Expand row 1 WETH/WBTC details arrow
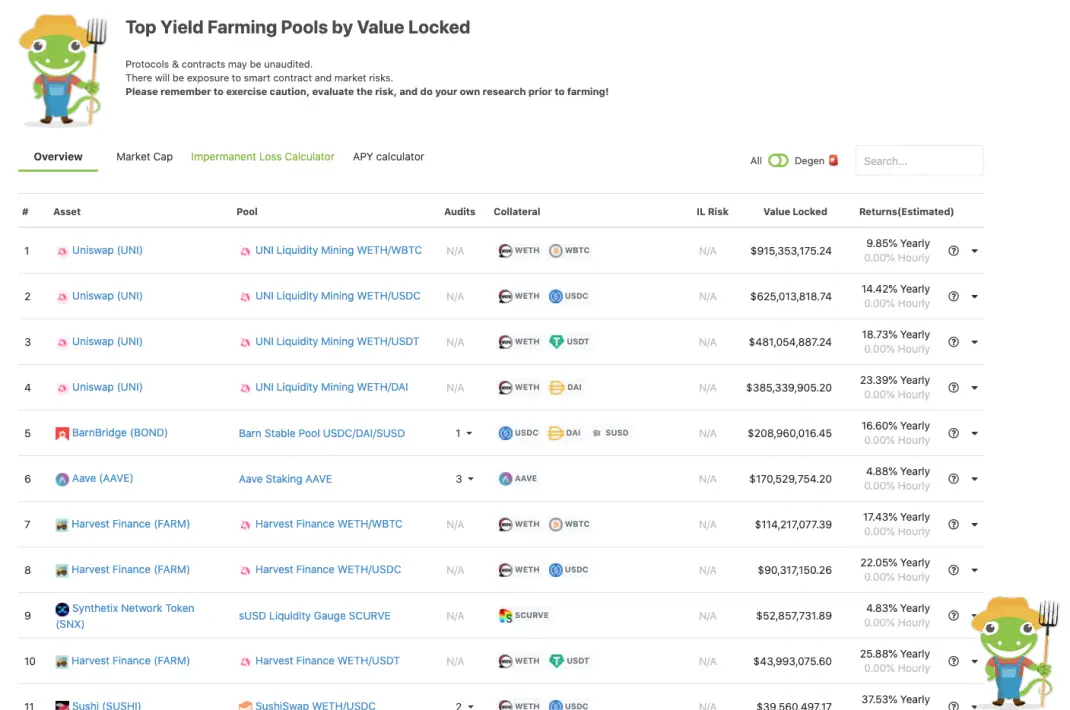Screen dimensions: 1070x710 (974, 251)
